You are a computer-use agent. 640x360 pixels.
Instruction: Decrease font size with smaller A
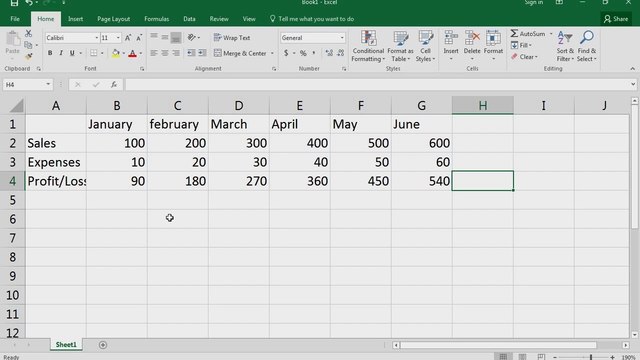click(139, 38)
